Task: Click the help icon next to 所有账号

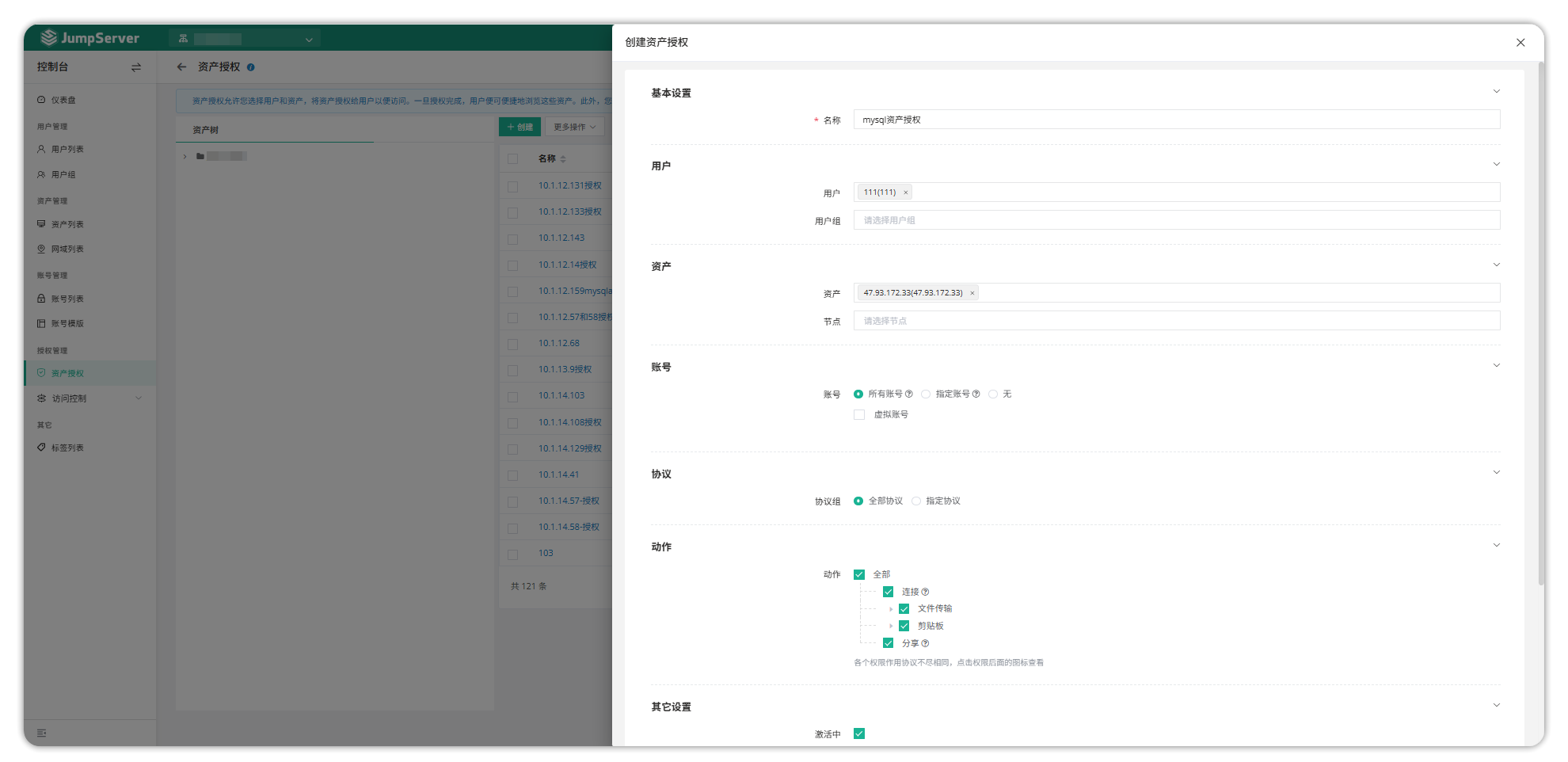Action: click(x=908, y=394)
